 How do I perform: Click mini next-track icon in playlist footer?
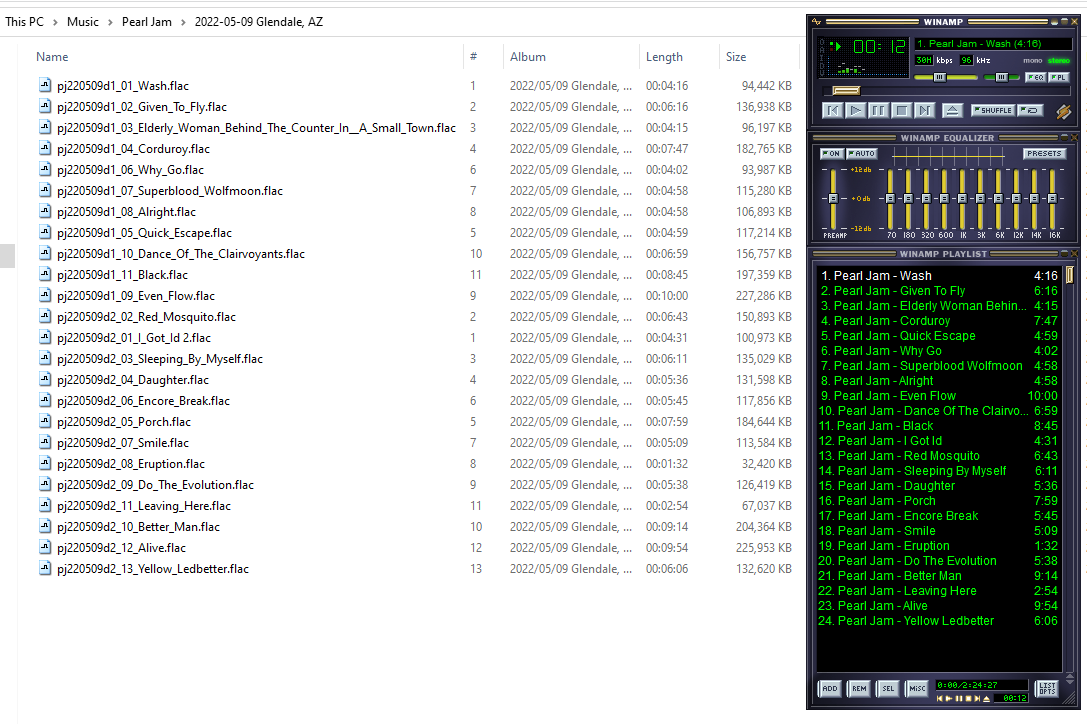tap(977, 698)
